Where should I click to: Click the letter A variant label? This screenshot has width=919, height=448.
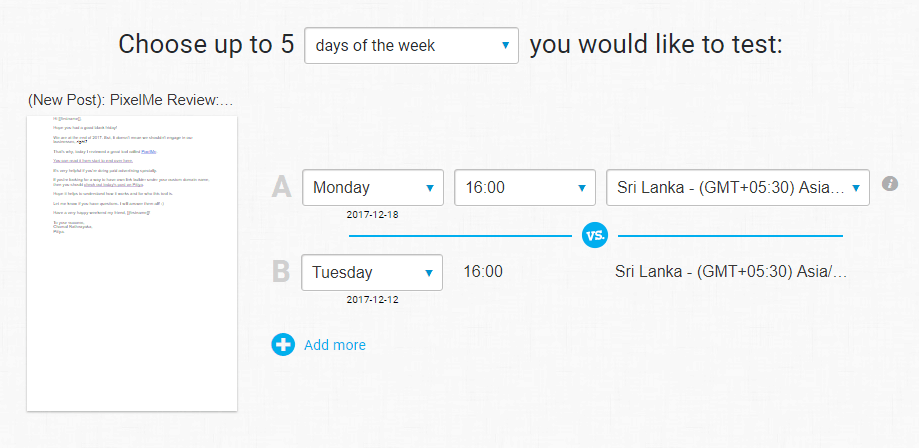pyautogui.click(x=281, y=187)
